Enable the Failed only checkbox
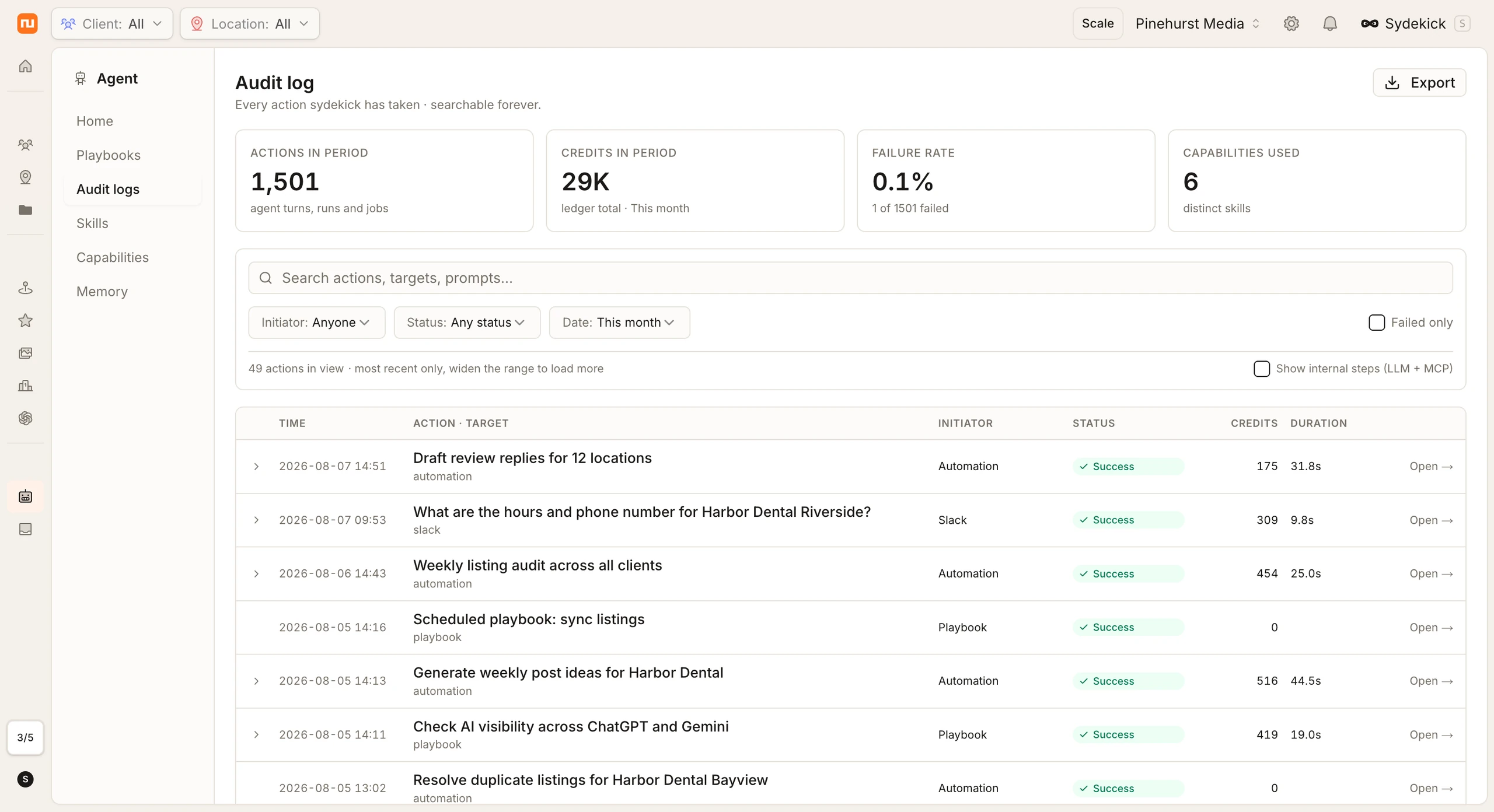The height and width of the screenshot is (812, 1494). 1376,322
